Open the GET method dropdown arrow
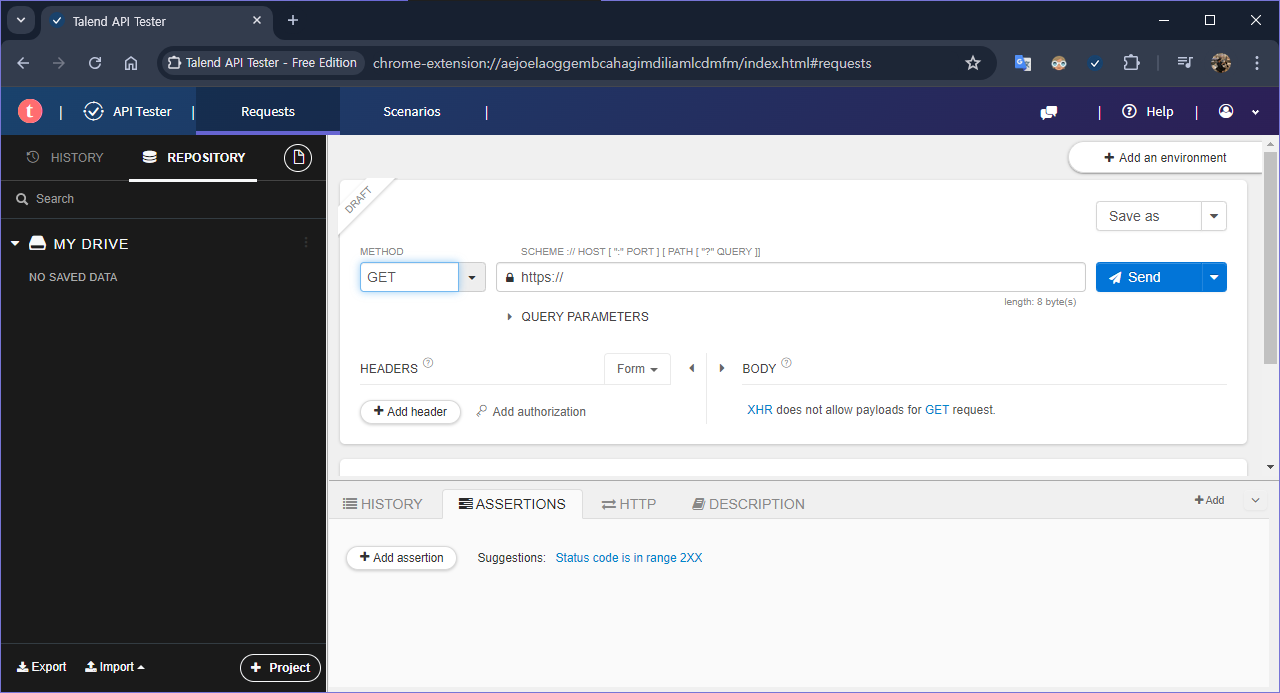Viewport: 1280px width, 693px height. tap(472, 277)
